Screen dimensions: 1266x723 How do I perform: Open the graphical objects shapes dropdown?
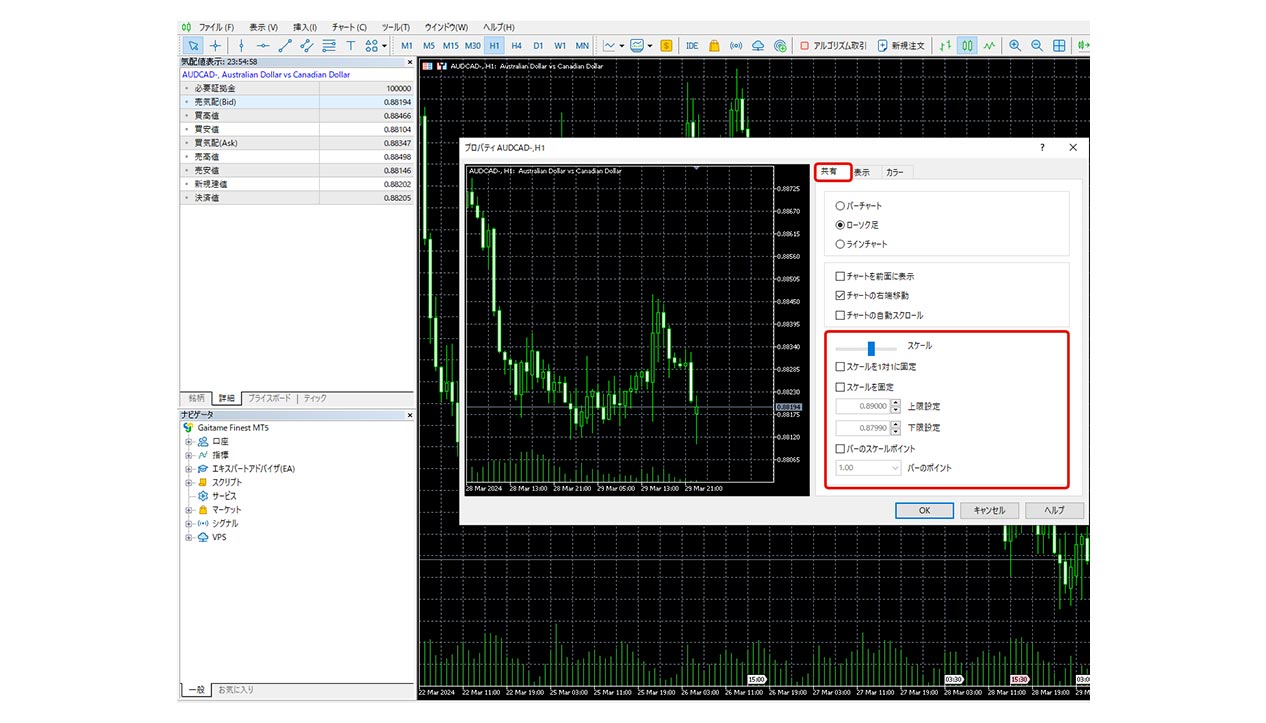[376, 46]
